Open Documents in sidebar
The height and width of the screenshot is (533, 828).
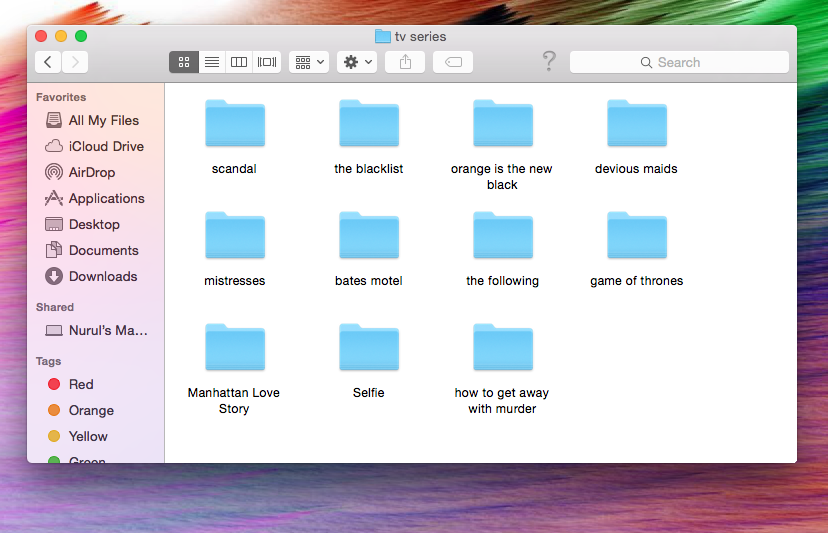click(96, 250)
